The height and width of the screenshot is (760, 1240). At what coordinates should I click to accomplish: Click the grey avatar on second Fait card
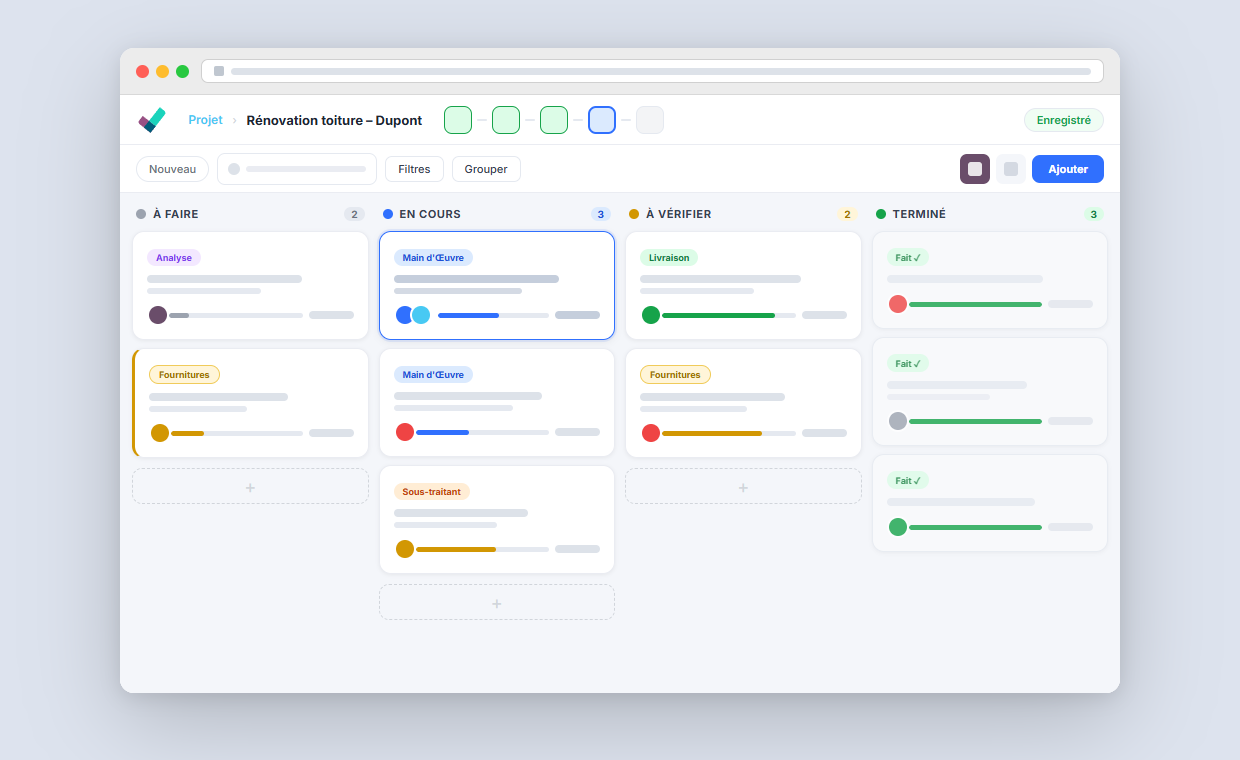(x=898, y=421)
